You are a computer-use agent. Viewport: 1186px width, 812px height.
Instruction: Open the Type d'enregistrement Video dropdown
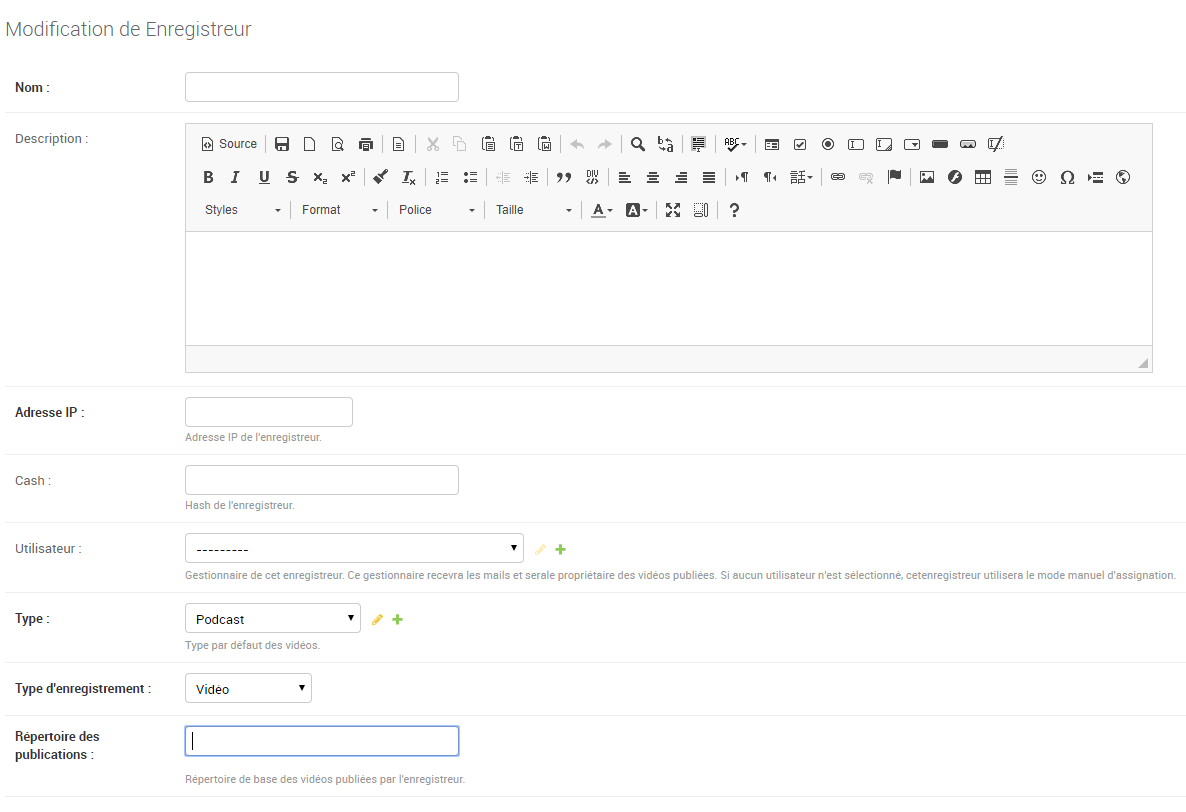pyautogui.click(x=248, y=688)
